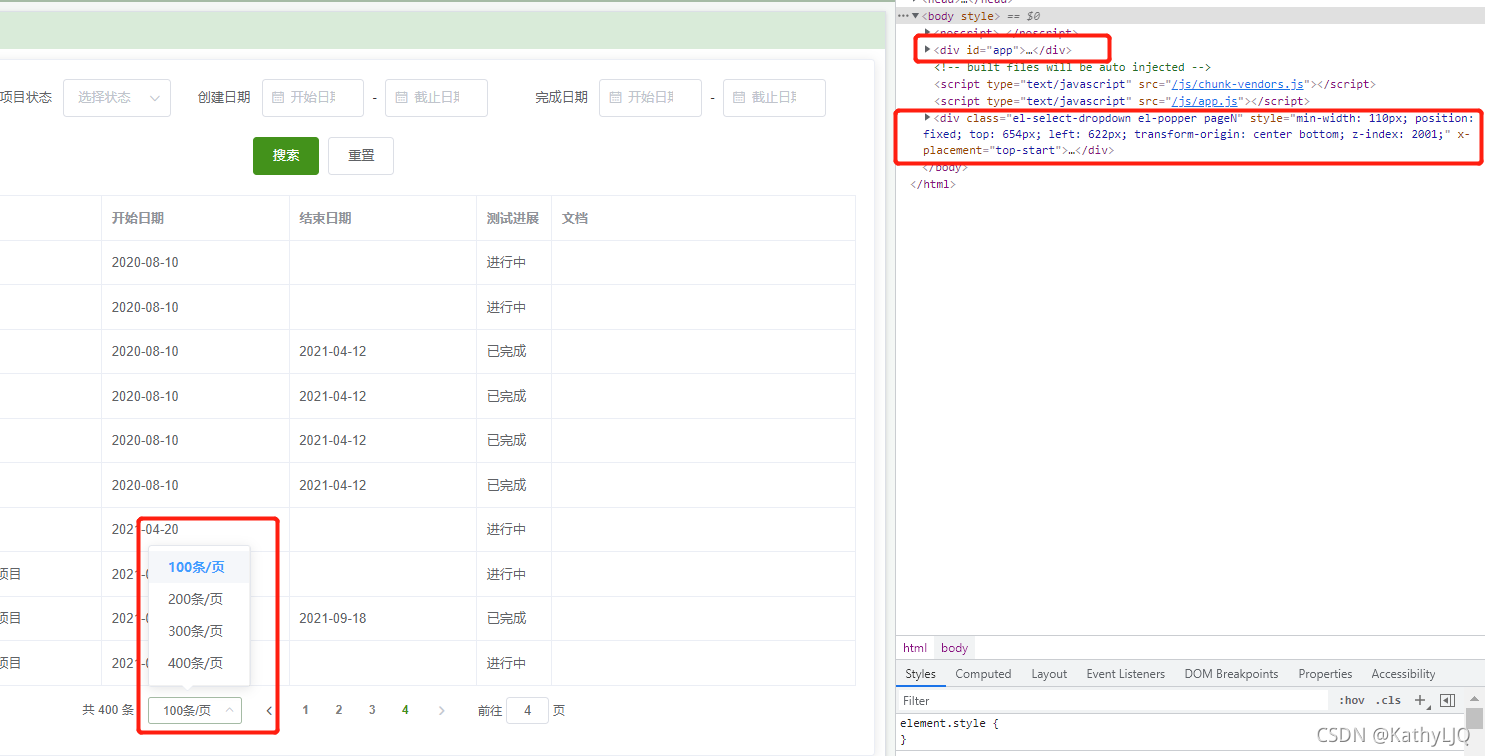The width and height of the screenshot is (1485, 756).
Task: Click the 创建日期 start date input
Action: tap(313, 98)
